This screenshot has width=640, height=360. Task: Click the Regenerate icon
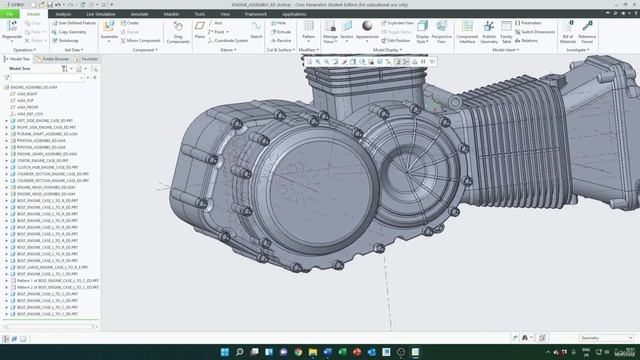(x=12, y=27)
